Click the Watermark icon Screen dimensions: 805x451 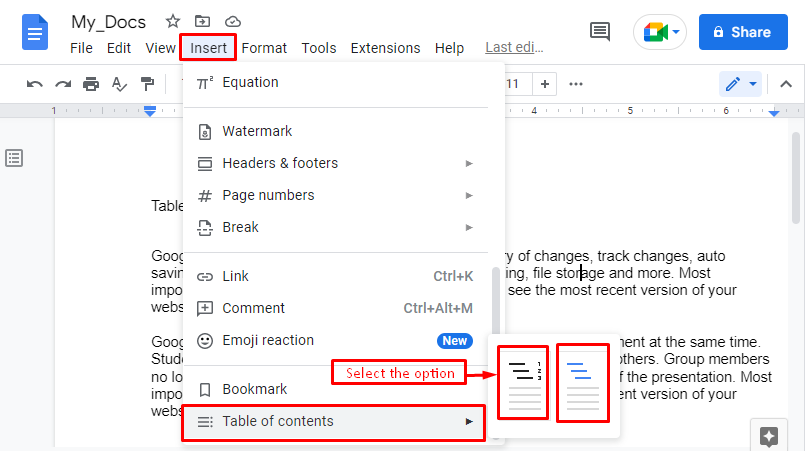click(x=205, y=132)
